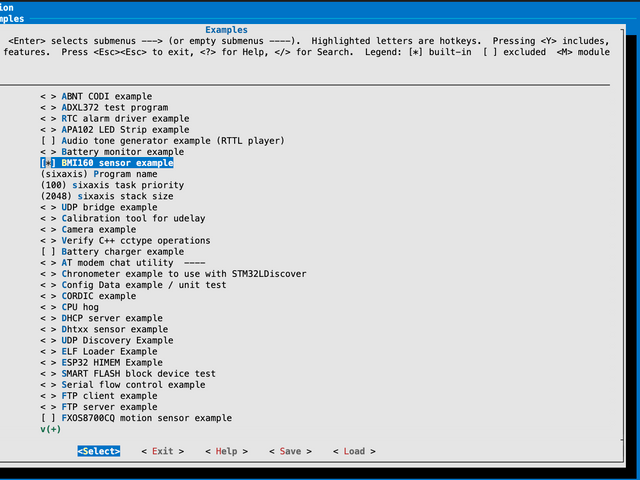This screenshot has width=640, height=480.
Task: Select UDP Discovery Example
Action: pos(107,340)
